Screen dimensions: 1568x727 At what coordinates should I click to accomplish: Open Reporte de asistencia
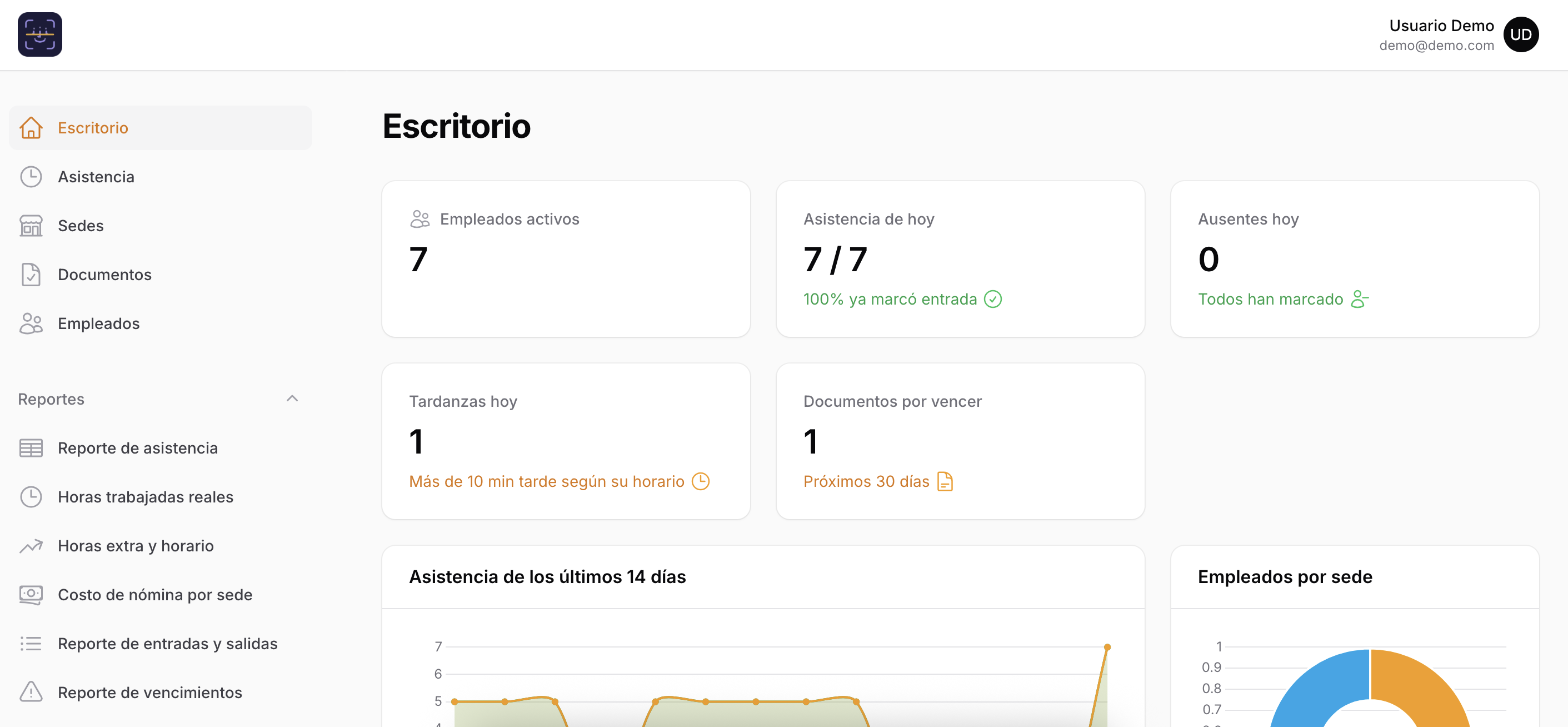[x=161, y=448]
